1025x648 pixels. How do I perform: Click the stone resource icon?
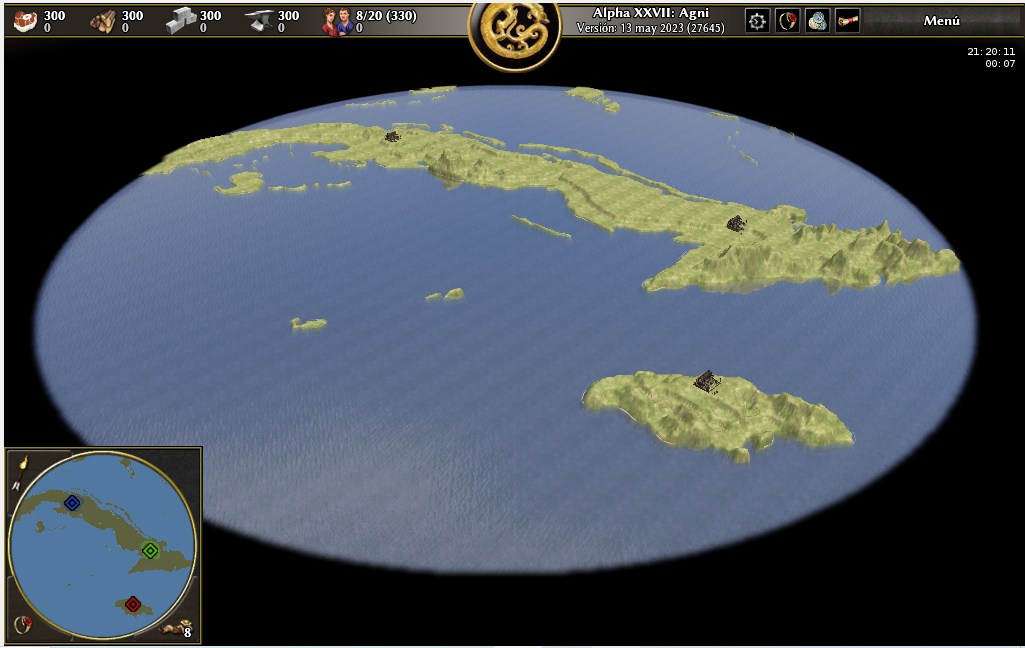pyautogui.click(x=180, y=21)
